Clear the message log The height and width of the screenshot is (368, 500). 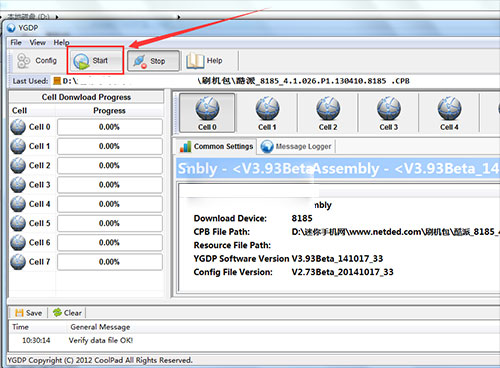click(x=67, y=313)
